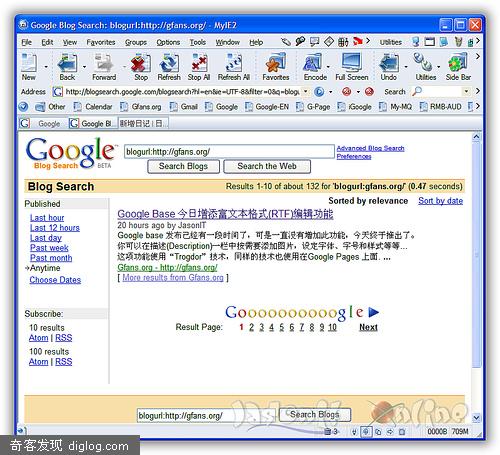Switch to the first Google tab

[x=43, y=124]
